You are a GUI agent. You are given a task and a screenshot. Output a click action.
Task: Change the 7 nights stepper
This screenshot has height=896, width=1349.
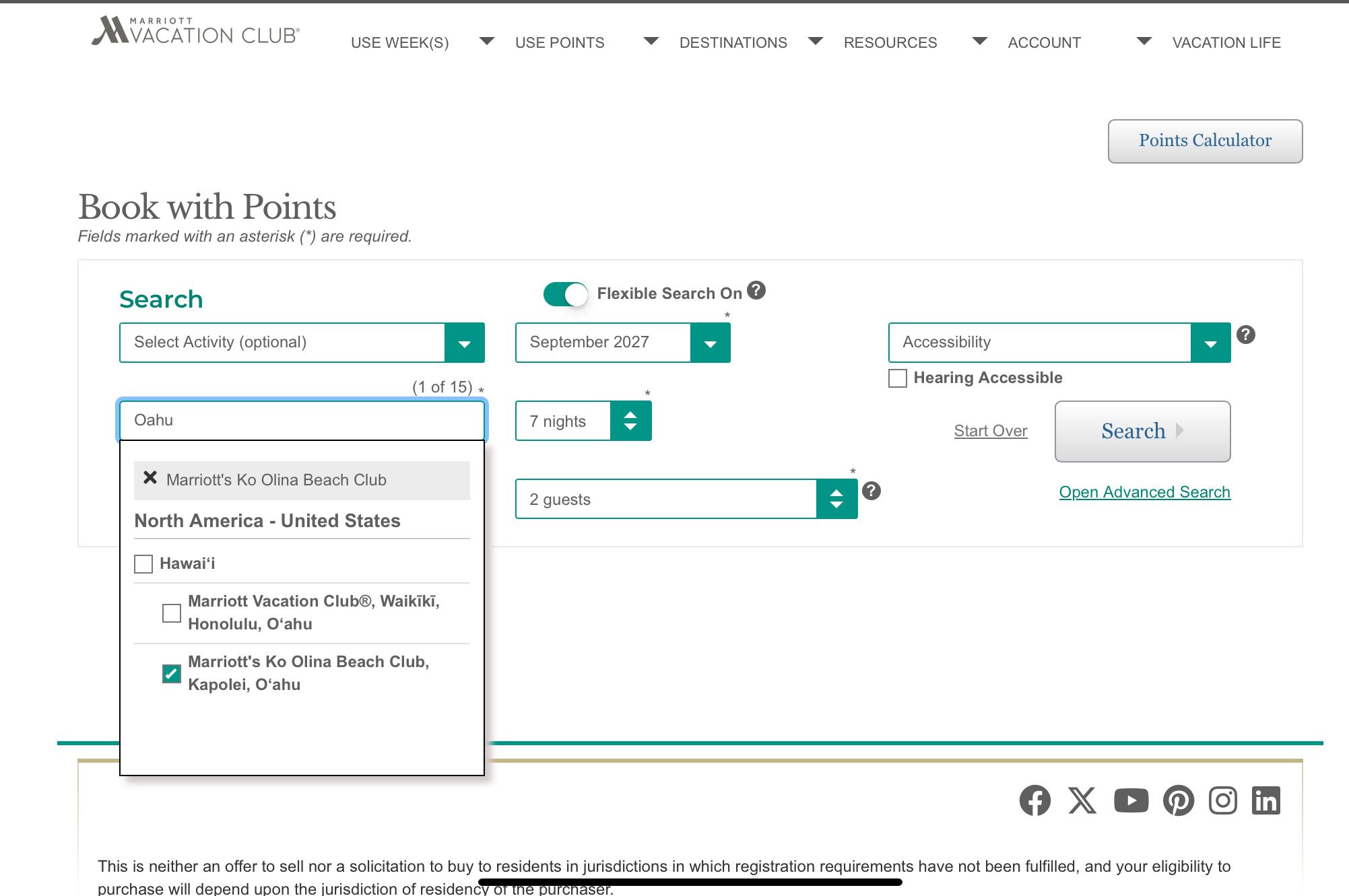click(630, 421)
